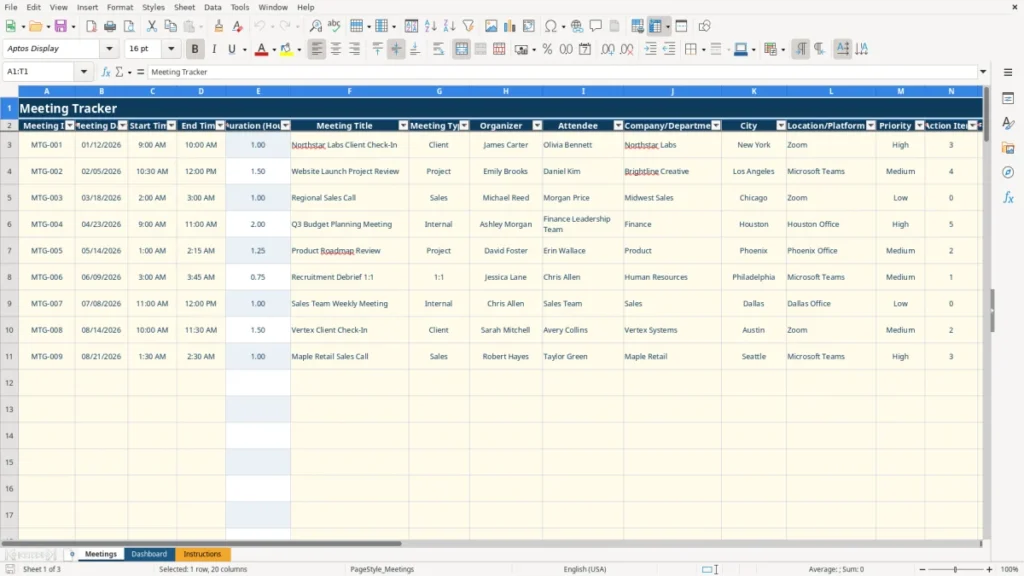Image resolution: width=1024 pixels, height=576 pixels.
Task: Click Merge and Center Cells icon
Action: (x=461, y=49)
